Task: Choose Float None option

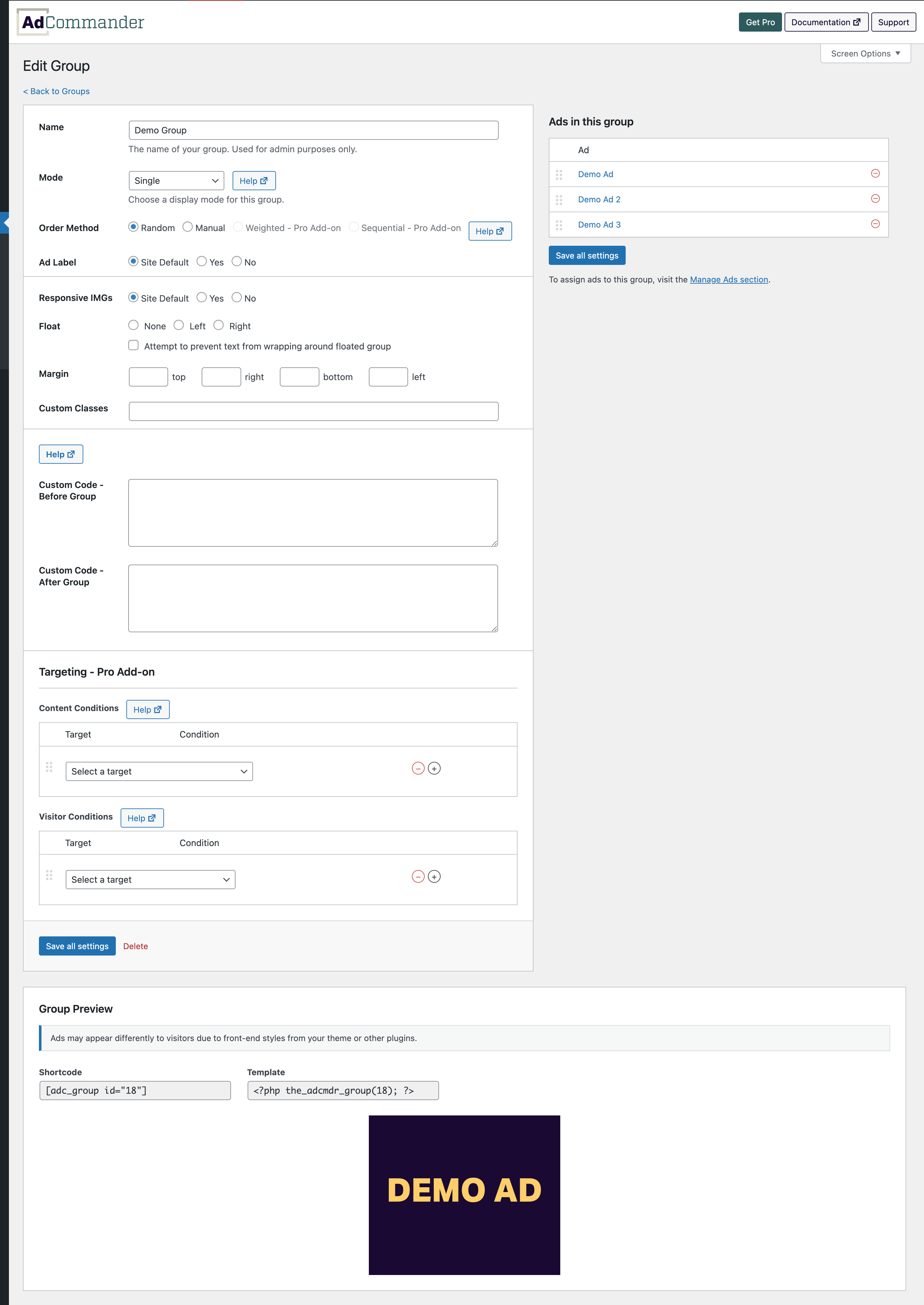Action: click(133, 325)
